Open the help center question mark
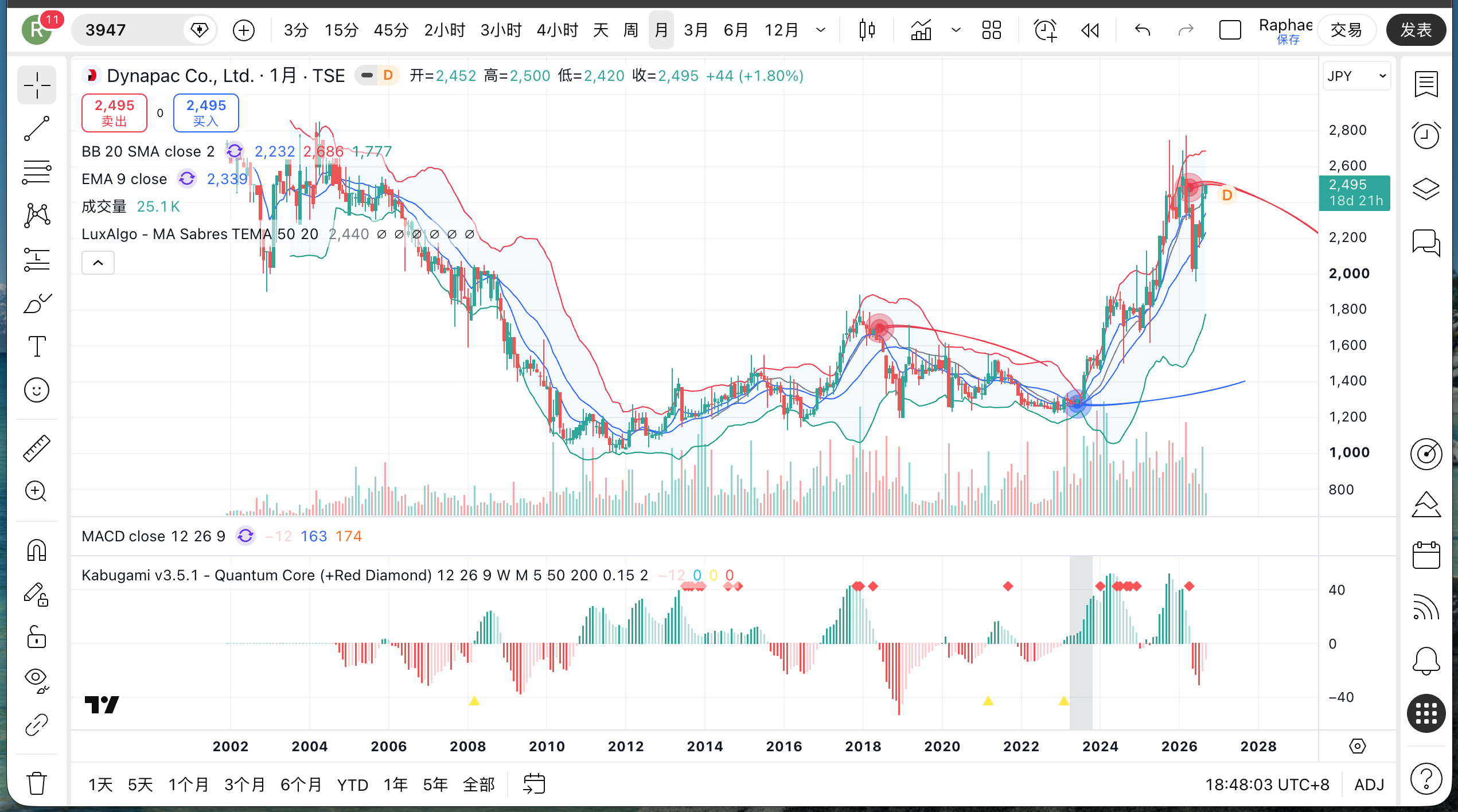 (1426, 779)
